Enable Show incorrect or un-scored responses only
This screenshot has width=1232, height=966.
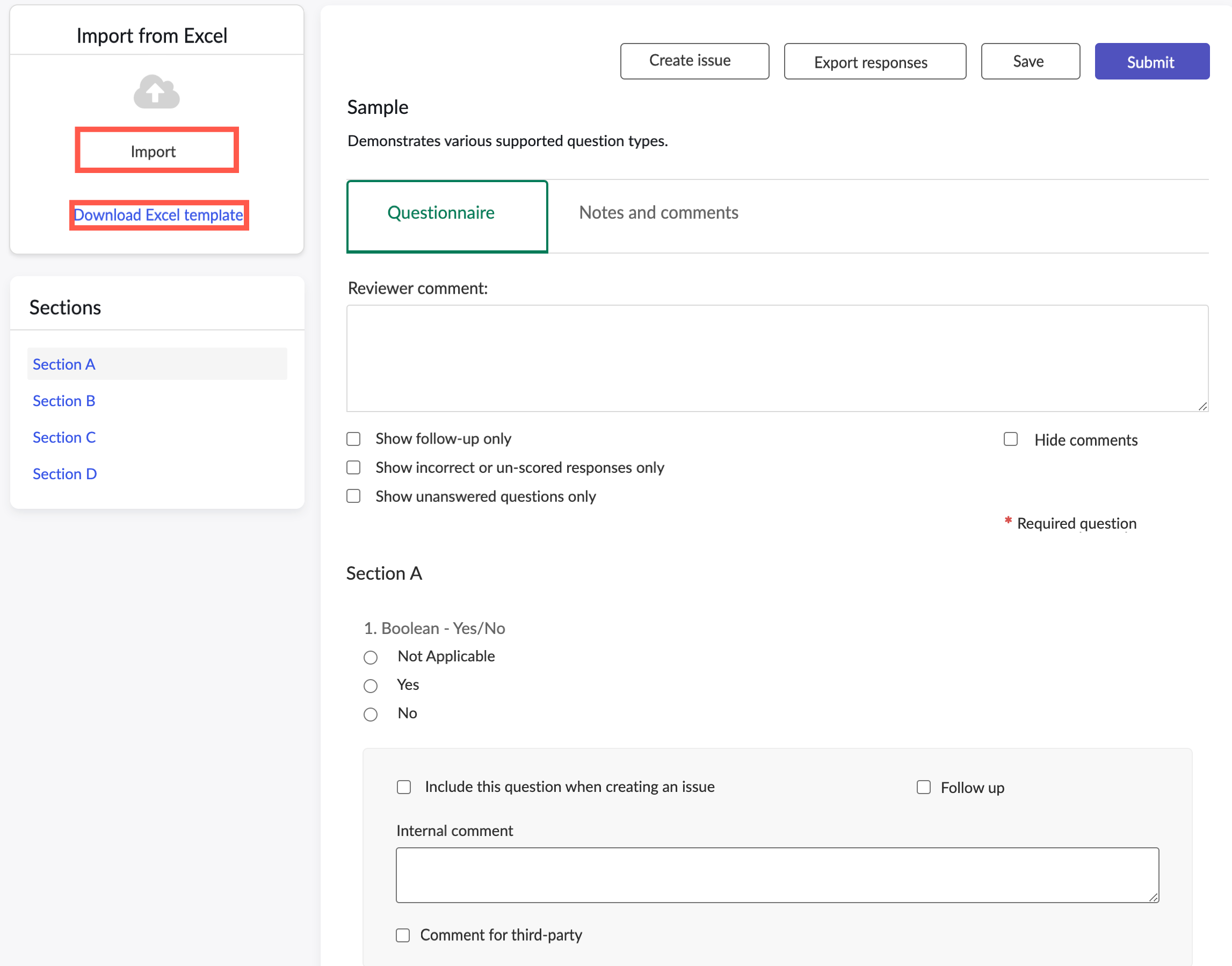click(353, 468)
